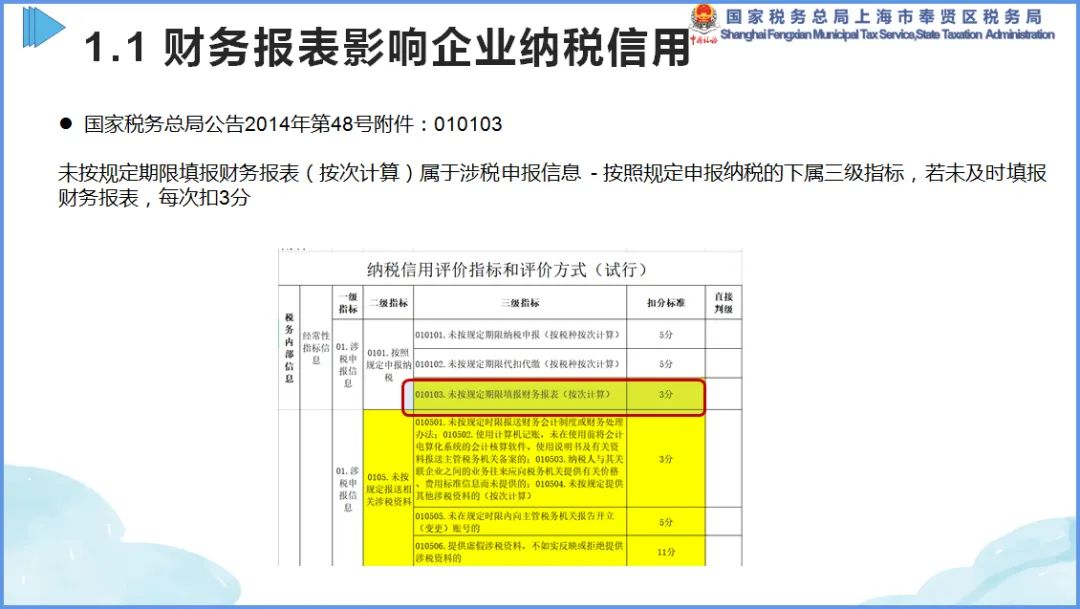The width and height of the screenshot is (1080, 609).
Task: Click paragraph line starting "未按规定期限填报财务报表（按次计算）属于"
Action: pos(552,173)
